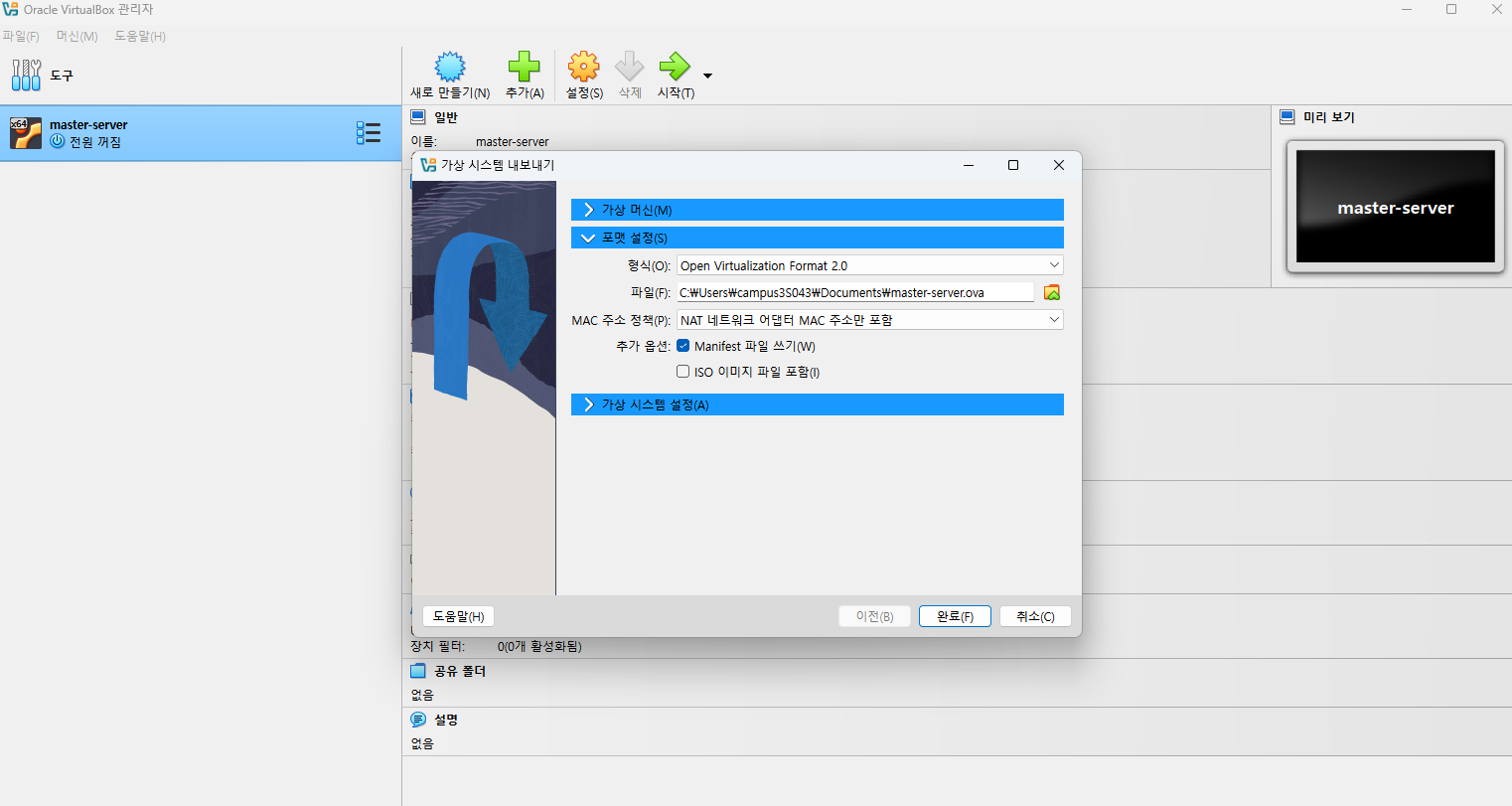Click the 완료(F) finish button
Image resolution: width=1512 pixels, height=806 pixels.
pyautogui.click(x=955, y=616)
